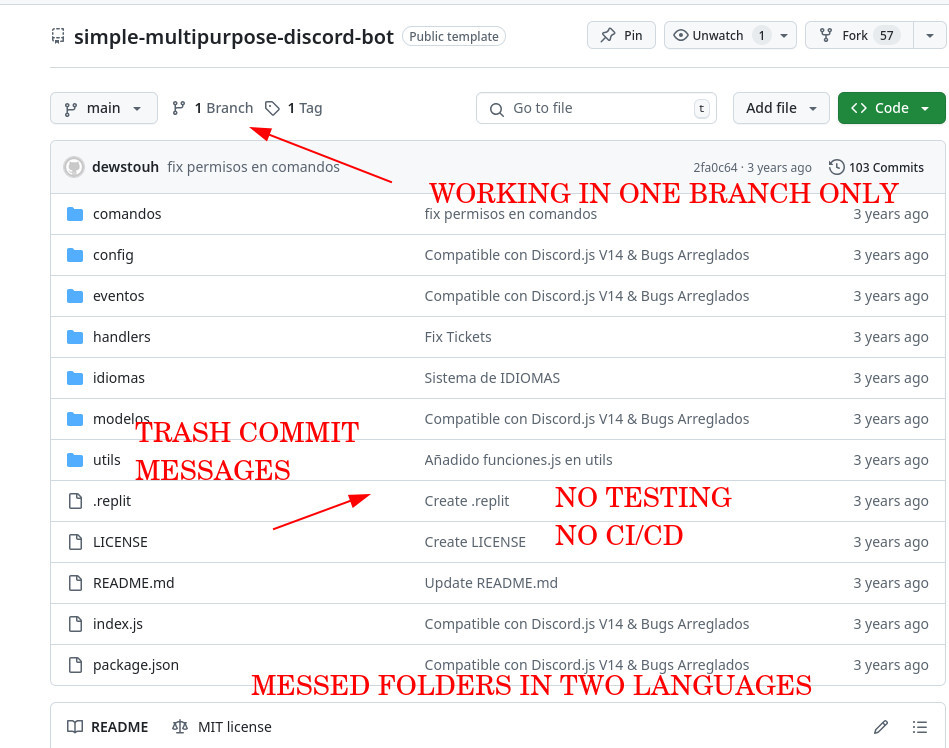The width and height of the screenshot is (949, 748).
Task: Open the comandos folder
Action: [x=127, y=214]
